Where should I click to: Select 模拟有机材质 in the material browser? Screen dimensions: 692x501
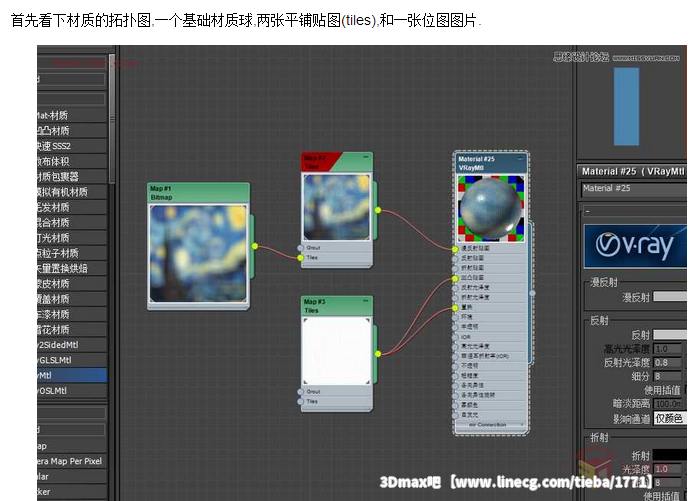point(72,192)
